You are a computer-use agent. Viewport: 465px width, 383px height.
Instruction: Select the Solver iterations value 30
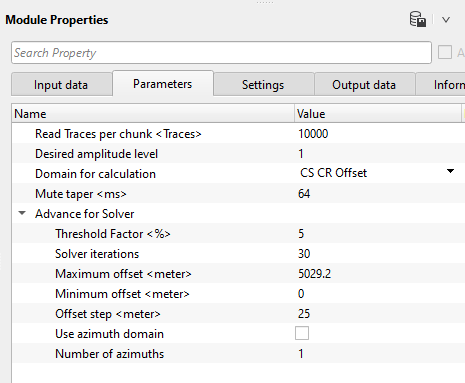point(304,254)
